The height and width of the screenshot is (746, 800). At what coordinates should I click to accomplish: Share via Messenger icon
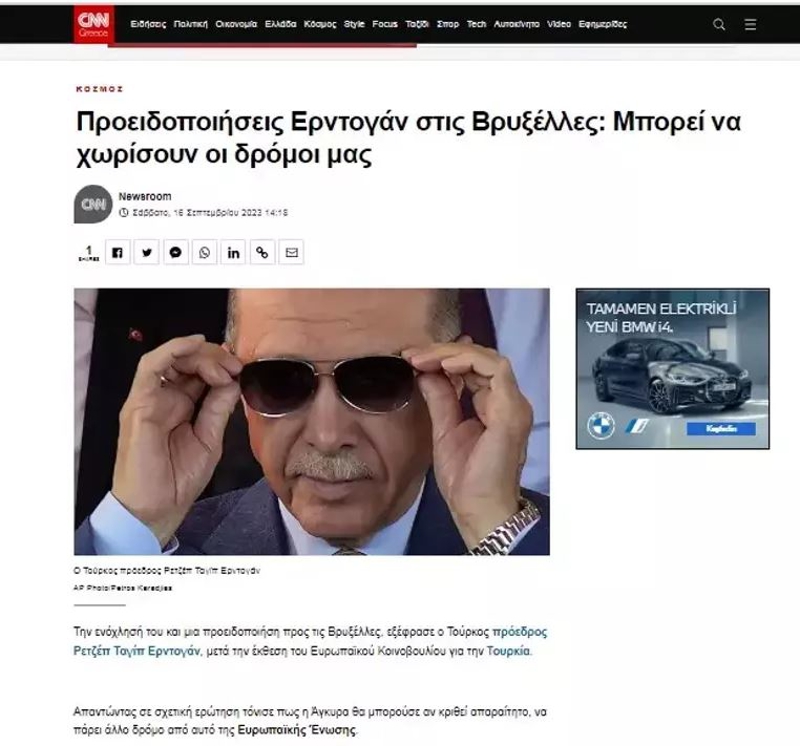click(176, 252)
